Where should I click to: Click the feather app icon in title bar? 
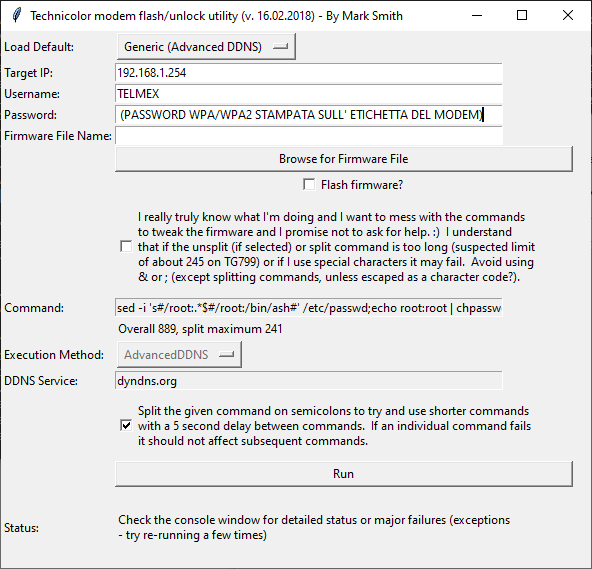tap(17, 15)
